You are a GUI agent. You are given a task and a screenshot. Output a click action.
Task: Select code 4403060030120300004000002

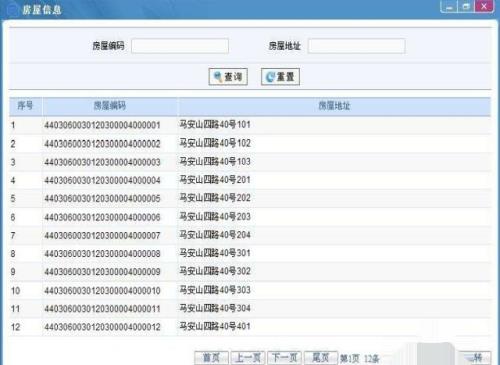coord(102,144)
